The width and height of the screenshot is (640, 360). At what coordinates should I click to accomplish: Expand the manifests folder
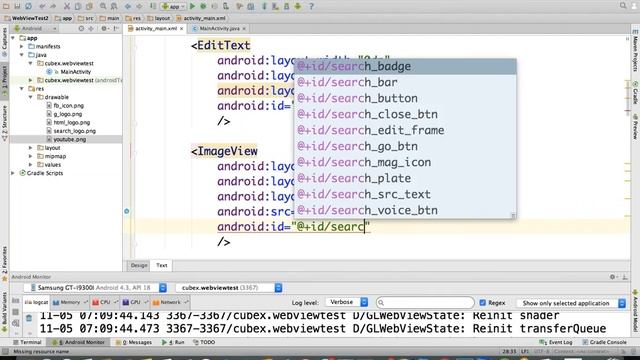click(x=22, y=47)
